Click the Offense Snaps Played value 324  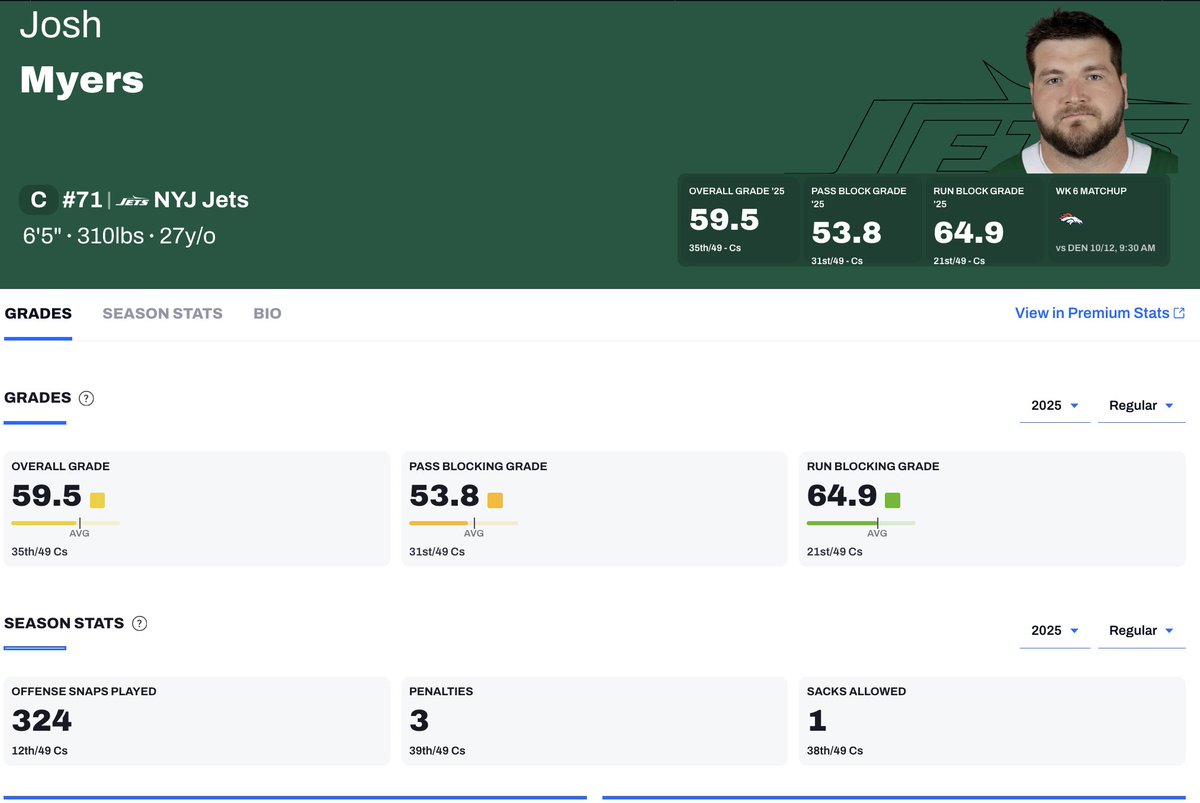pyautogui.click(x=42, y=720)
